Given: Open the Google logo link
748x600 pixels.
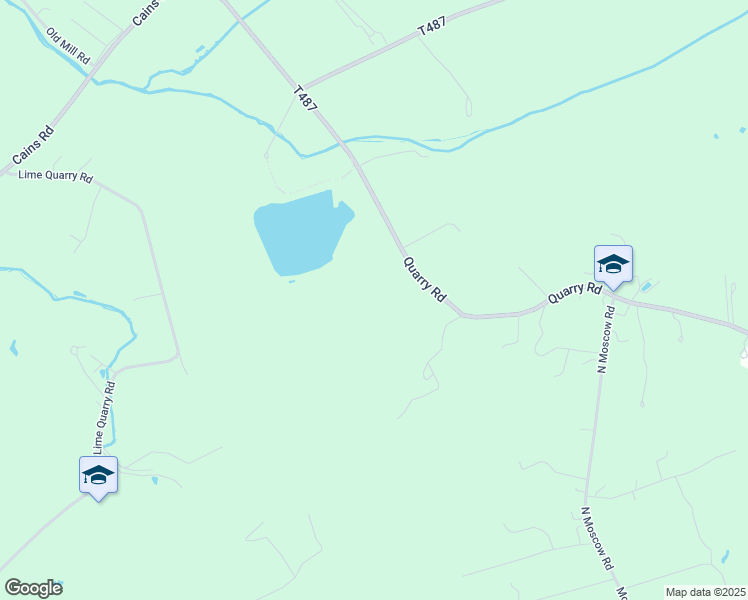Looking at the screenshot, I should (33, 588).
